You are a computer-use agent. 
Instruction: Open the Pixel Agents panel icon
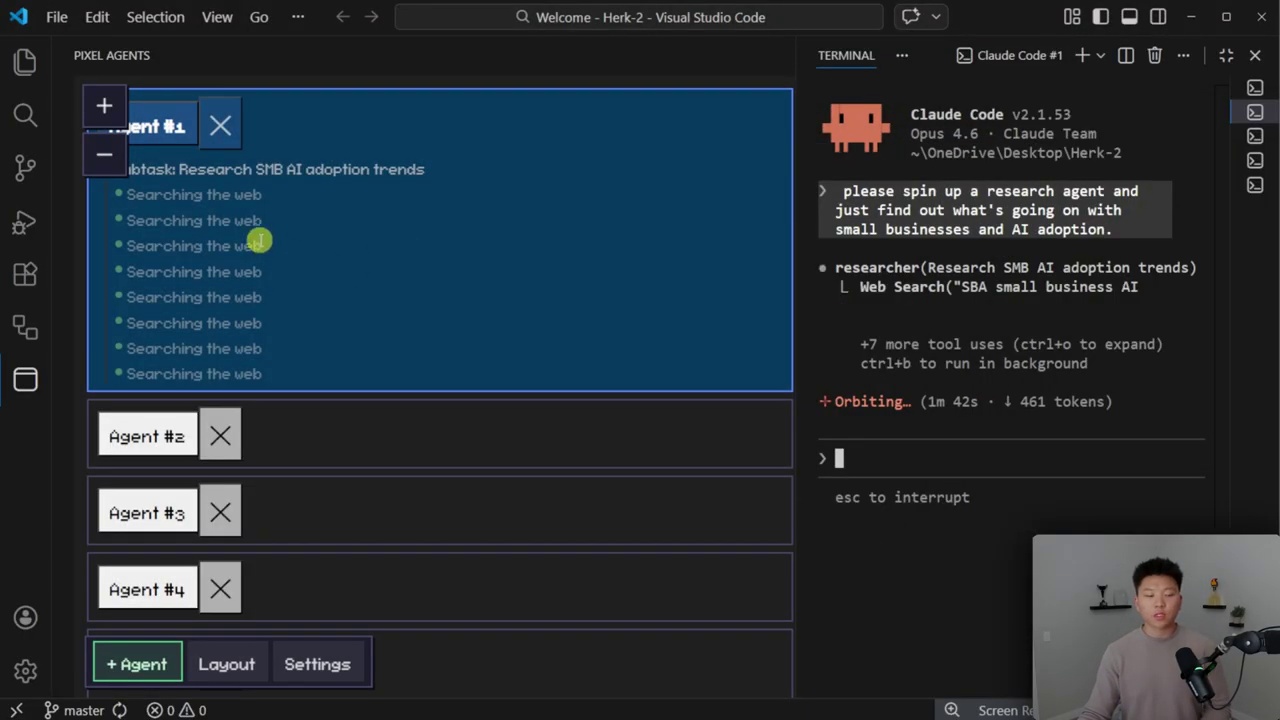pyautogui.click(x=25, y=379)
